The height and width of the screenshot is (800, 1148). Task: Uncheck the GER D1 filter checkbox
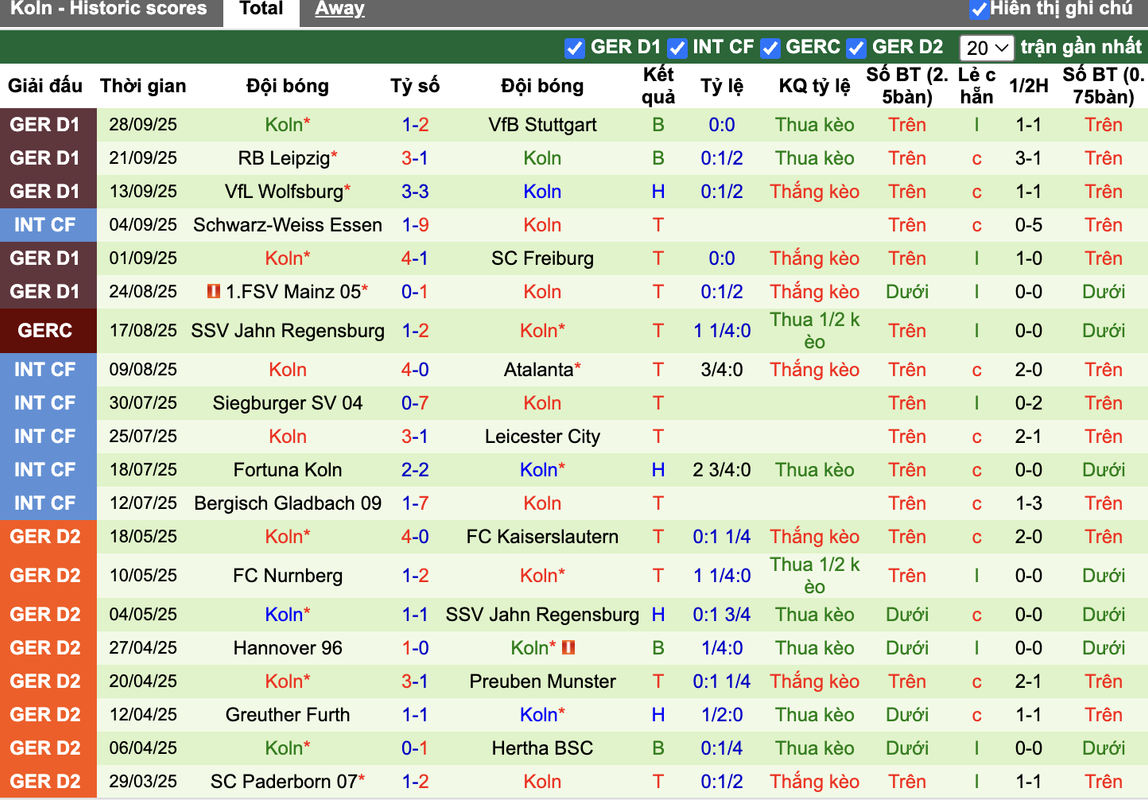pyautogui.click(x=575, y=48)
